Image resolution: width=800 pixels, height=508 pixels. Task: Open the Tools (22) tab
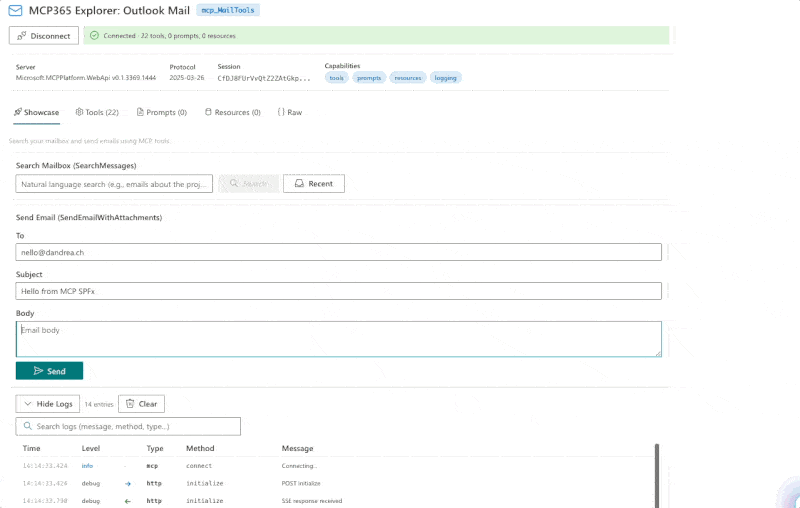(97, 112)
